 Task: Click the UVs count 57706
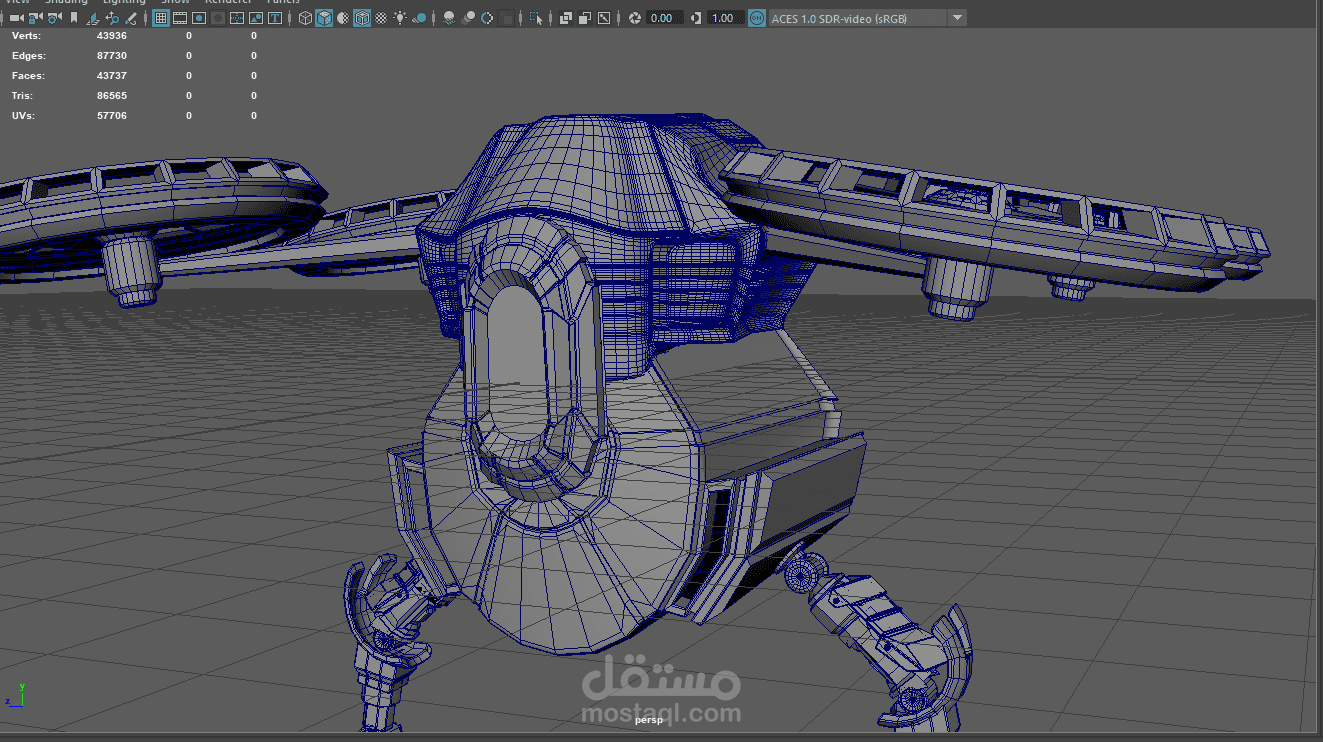(x=111, y=116)
